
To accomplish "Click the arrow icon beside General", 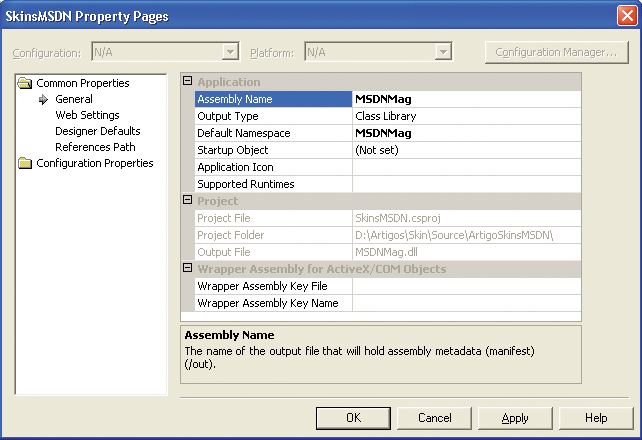I will [44, 100].
